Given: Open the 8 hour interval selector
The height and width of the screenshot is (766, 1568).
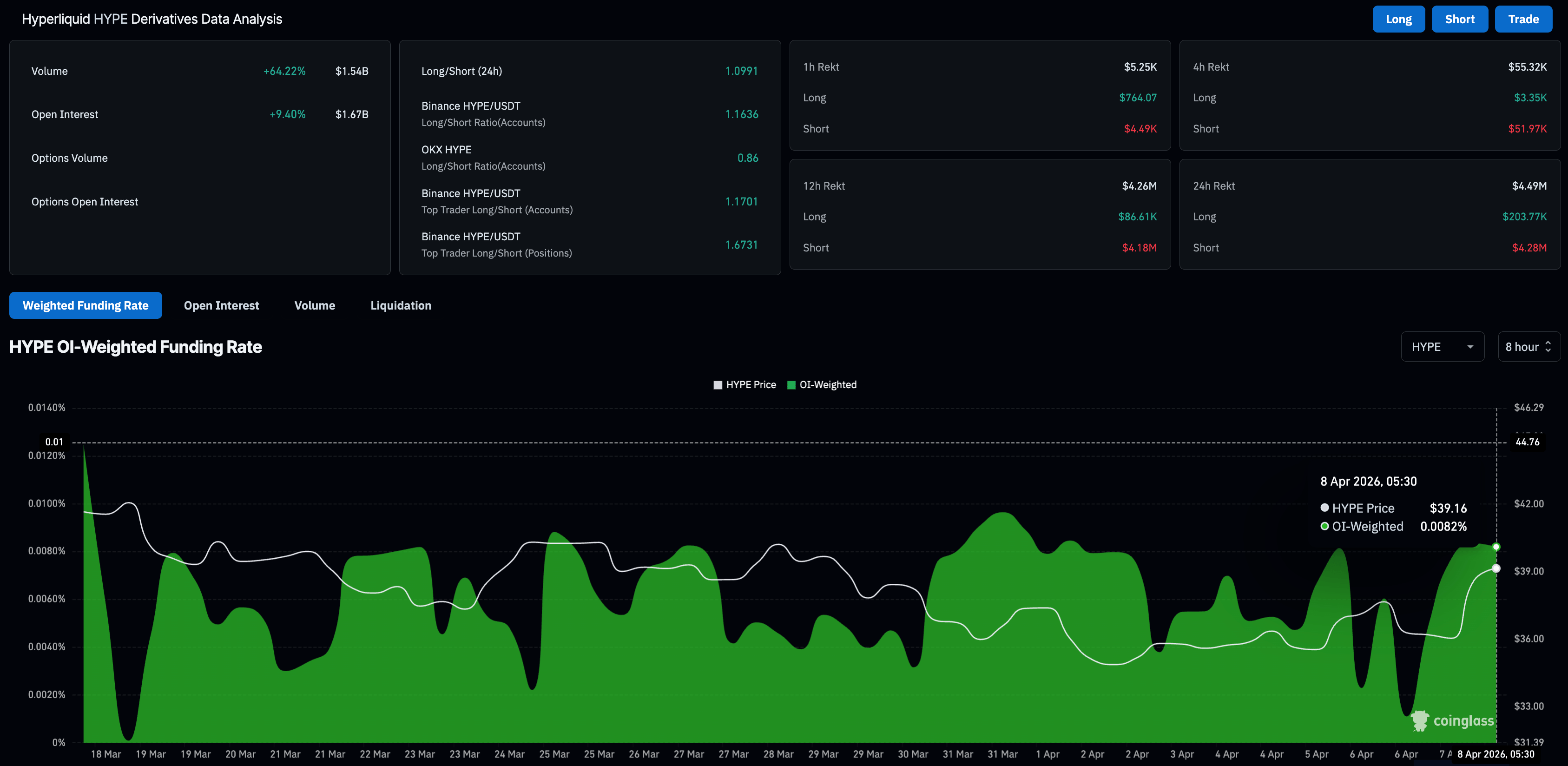Looking at the screenshot, I should click(x=1521, y=346).
